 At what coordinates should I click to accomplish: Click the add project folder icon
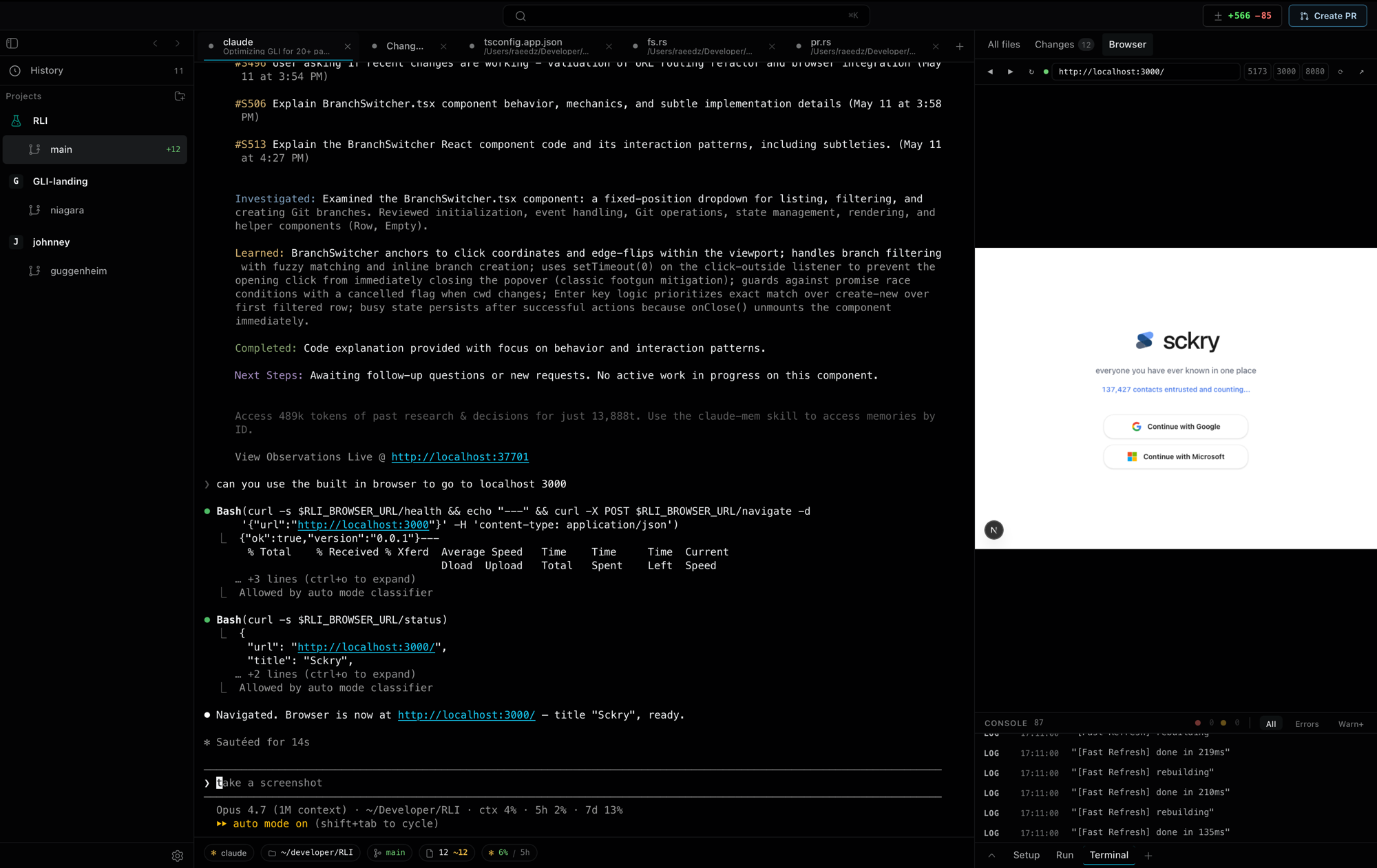coord(180,96)
